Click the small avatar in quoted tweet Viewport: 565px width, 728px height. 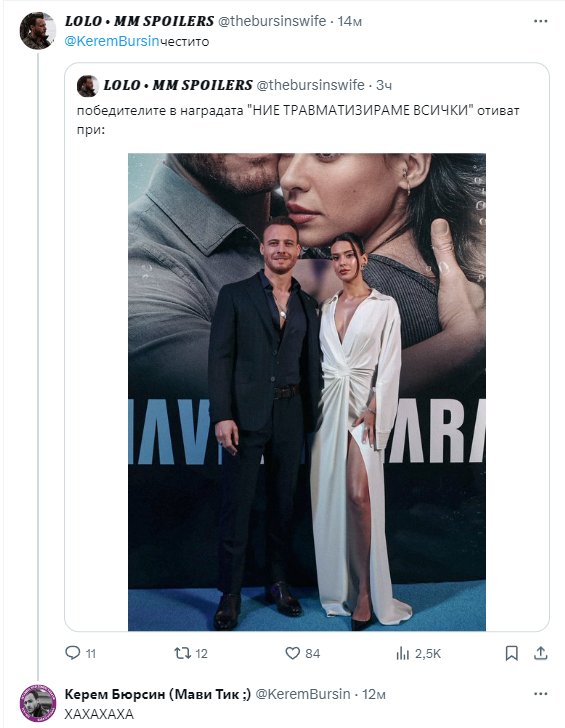[x=87, y=85]
